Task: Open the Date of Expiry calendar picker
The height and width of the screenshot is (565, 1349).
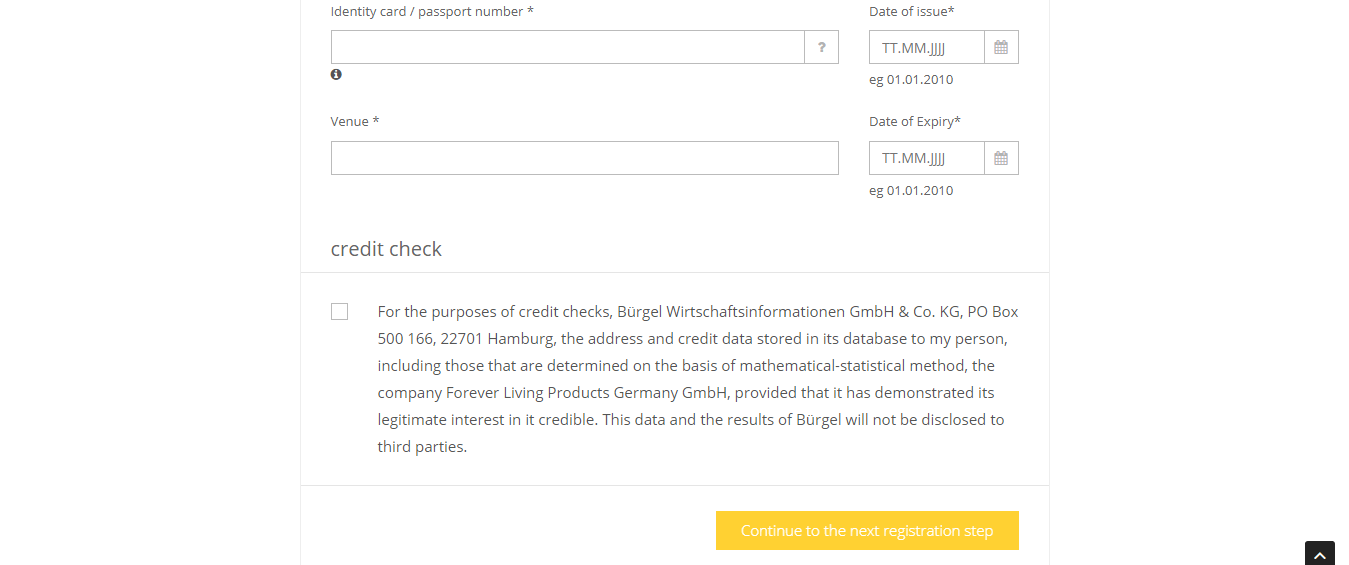Action: click(x=1001, y=158)
